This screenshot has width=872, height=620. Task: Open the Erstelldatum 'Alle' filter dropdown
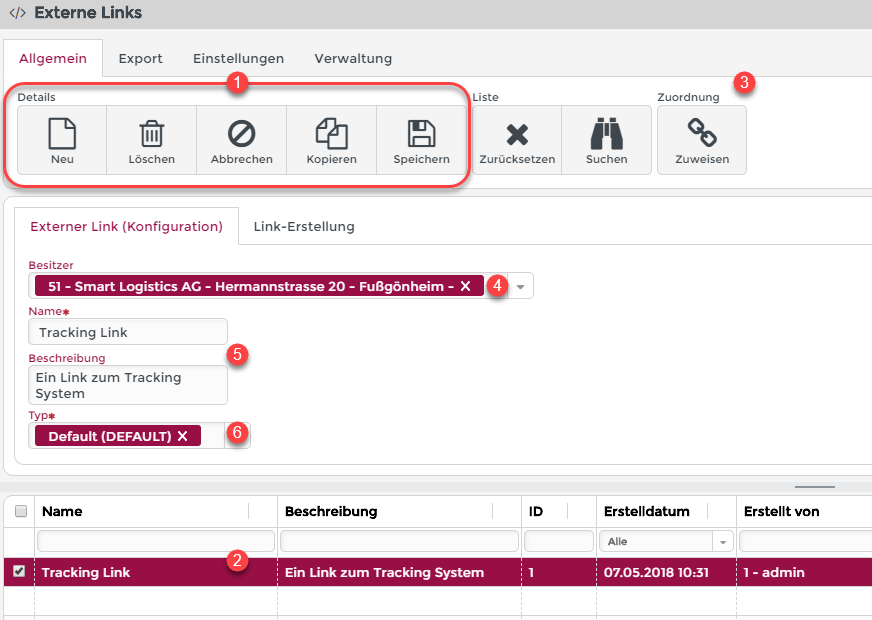(722, 541)
